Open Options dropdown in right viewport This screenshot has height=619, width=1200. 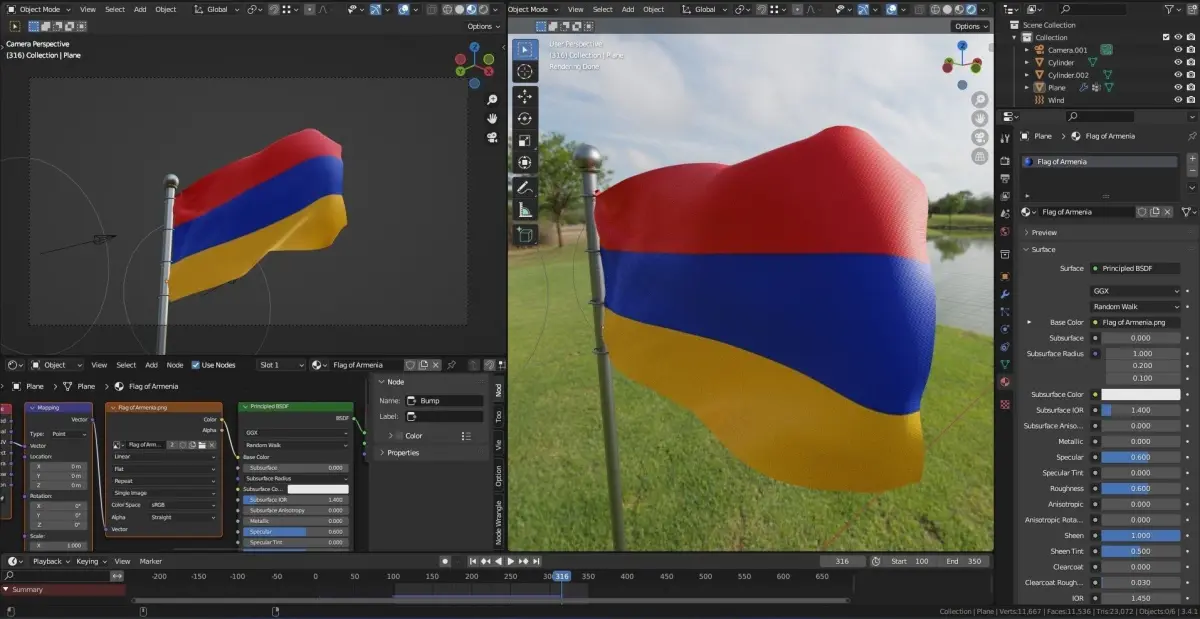969,26
